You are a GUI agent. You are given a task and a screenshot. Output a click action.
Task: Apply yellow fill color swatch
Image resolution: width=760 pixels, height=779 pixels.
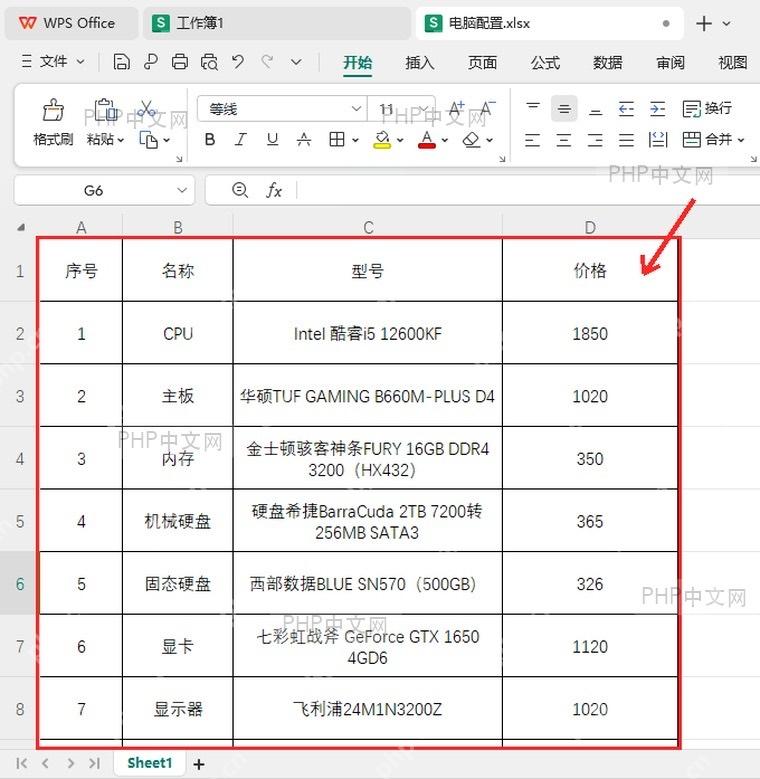point(381,140)
